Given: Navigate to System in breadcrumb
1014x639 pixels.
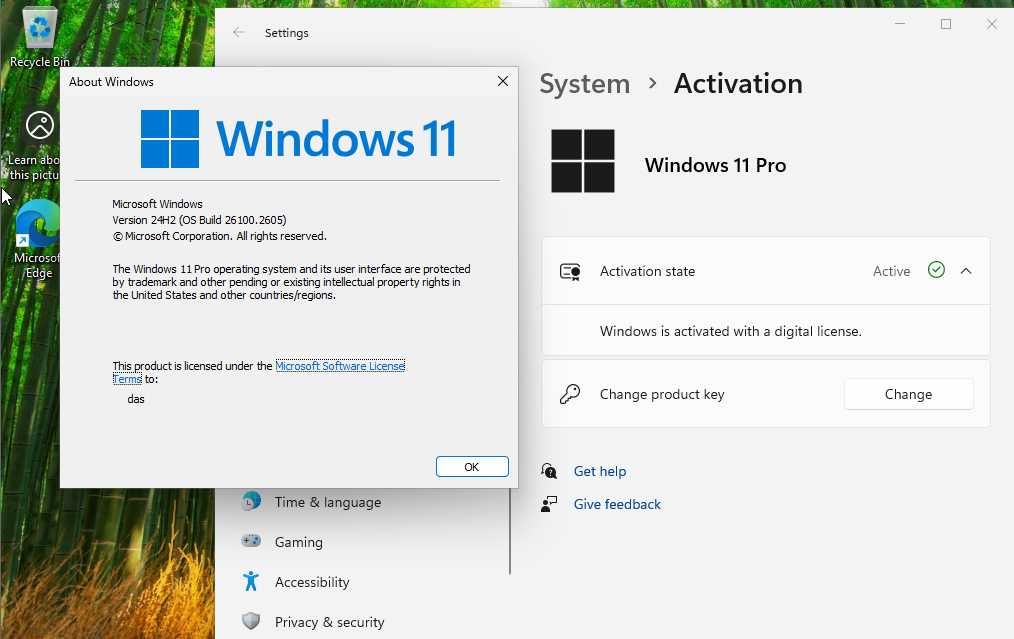Looking at the screenshot, I should 585,84.
